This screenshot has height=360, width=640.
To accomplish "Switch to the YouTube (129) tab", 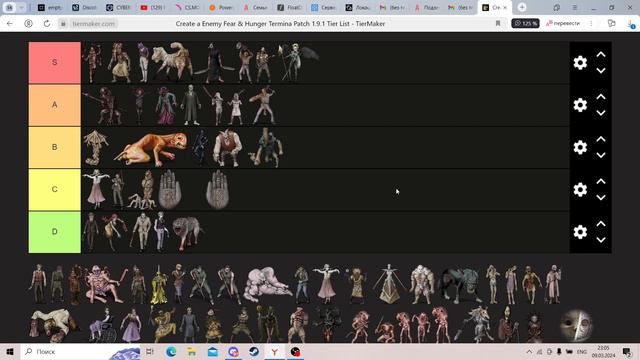I will click(153, 7).
